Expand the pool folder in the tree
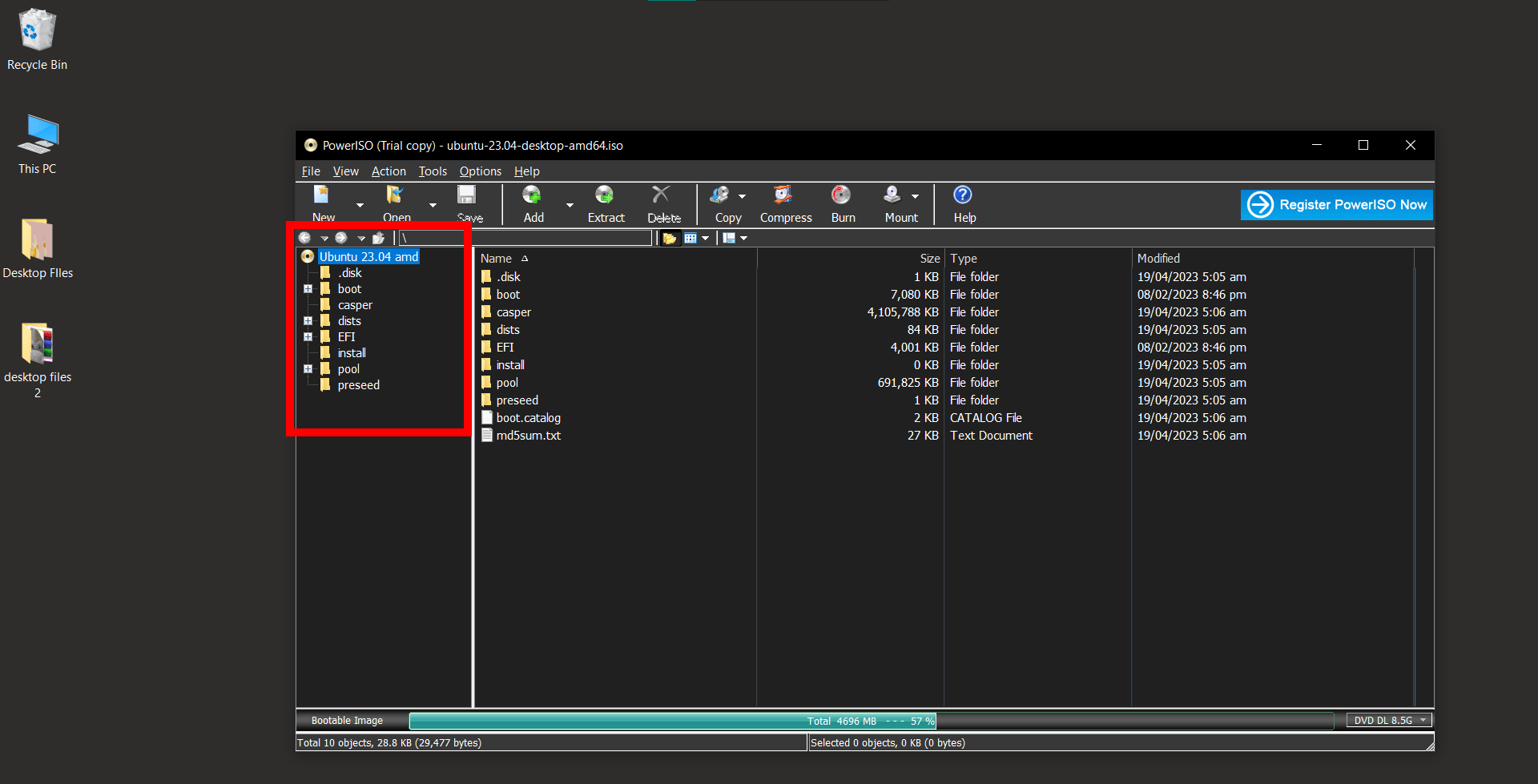The width and height of the screenshot is (1538, 784). tap(308, 368)
